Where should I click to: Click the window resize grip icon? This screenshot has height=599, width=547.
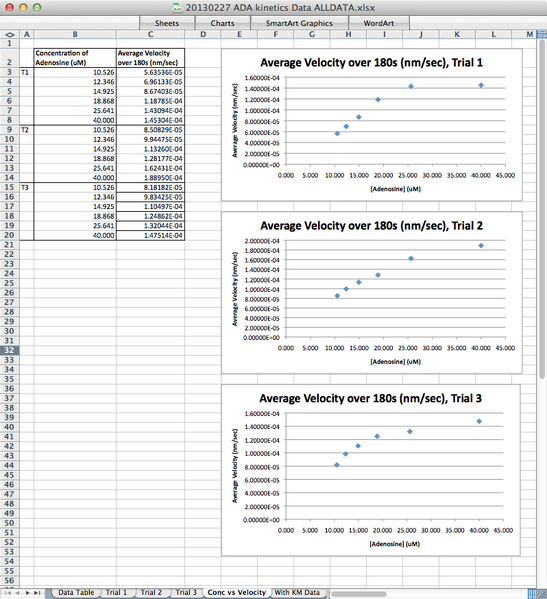tap(542, 593)
